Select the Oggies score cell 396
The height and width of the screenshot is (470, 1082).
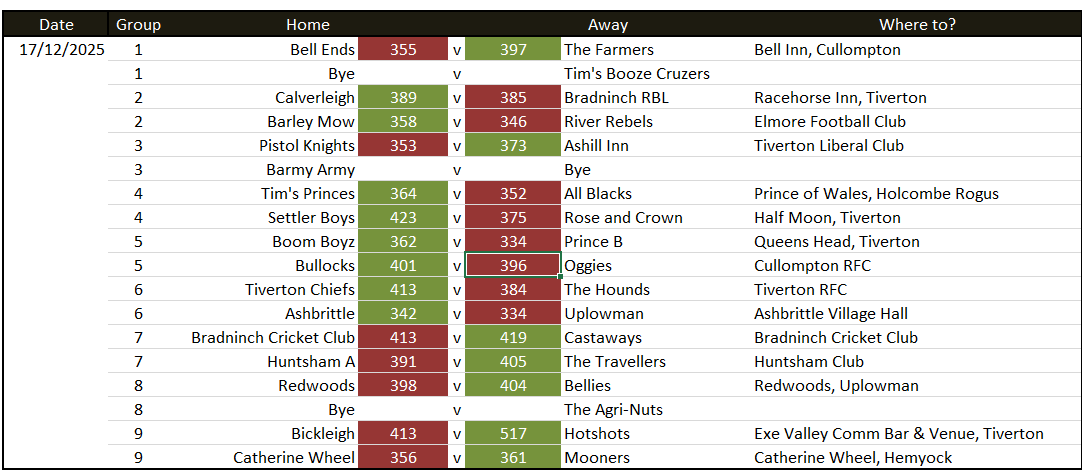[x=512, y=265]
